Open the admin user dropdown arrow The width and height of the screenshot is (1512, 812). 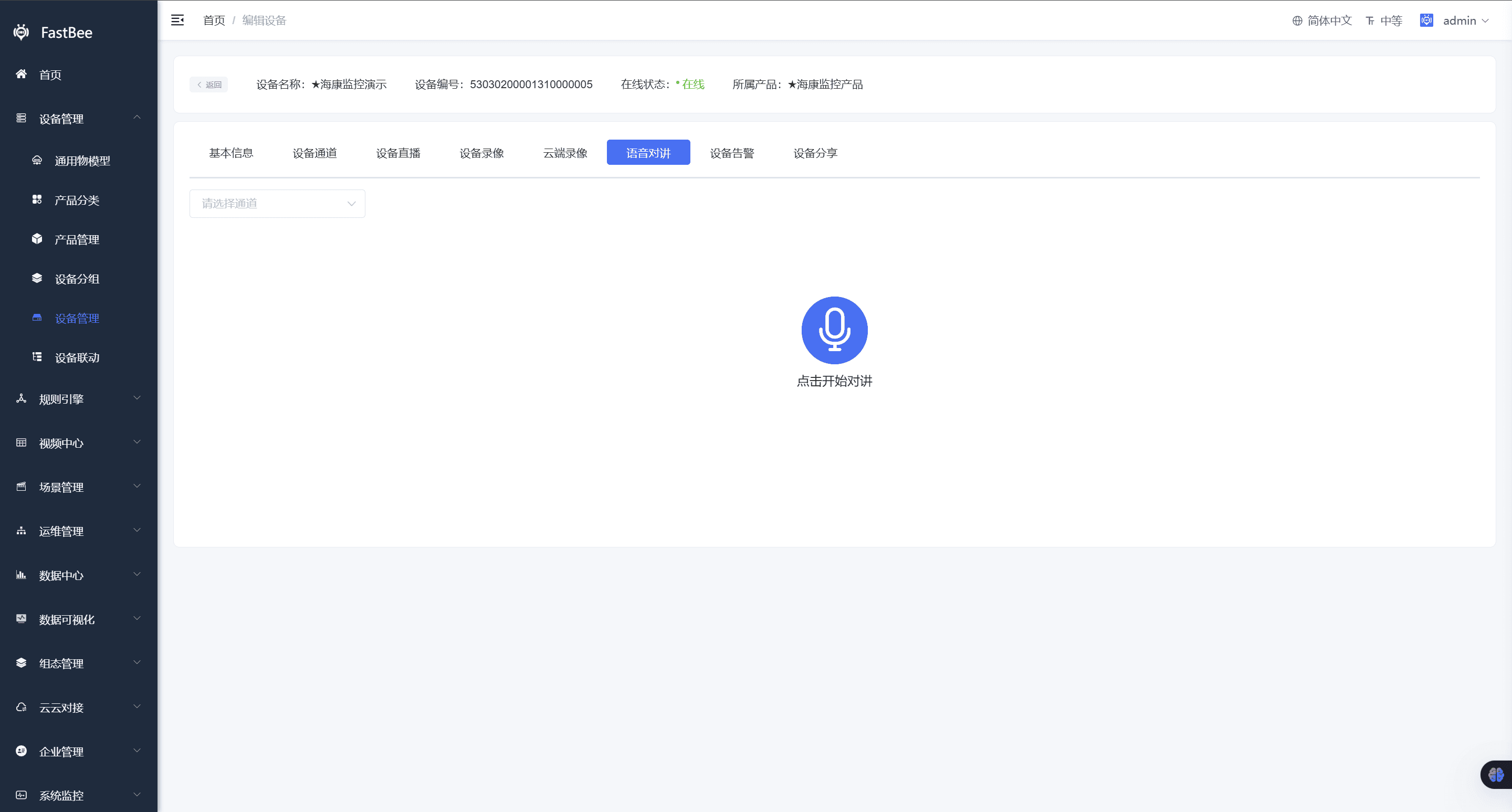[x=1486, y=21]
